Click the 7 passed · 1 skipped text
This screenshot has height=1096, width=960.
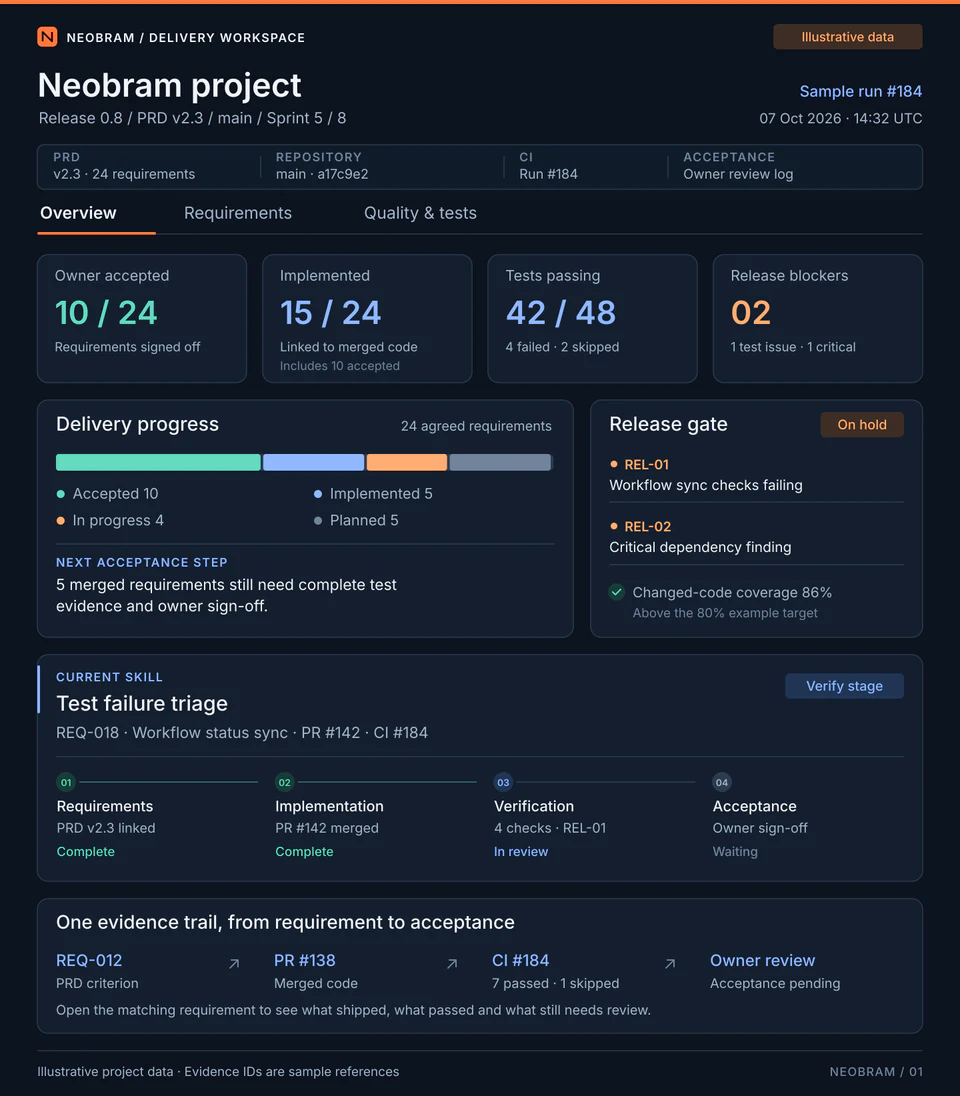point(555,983)
